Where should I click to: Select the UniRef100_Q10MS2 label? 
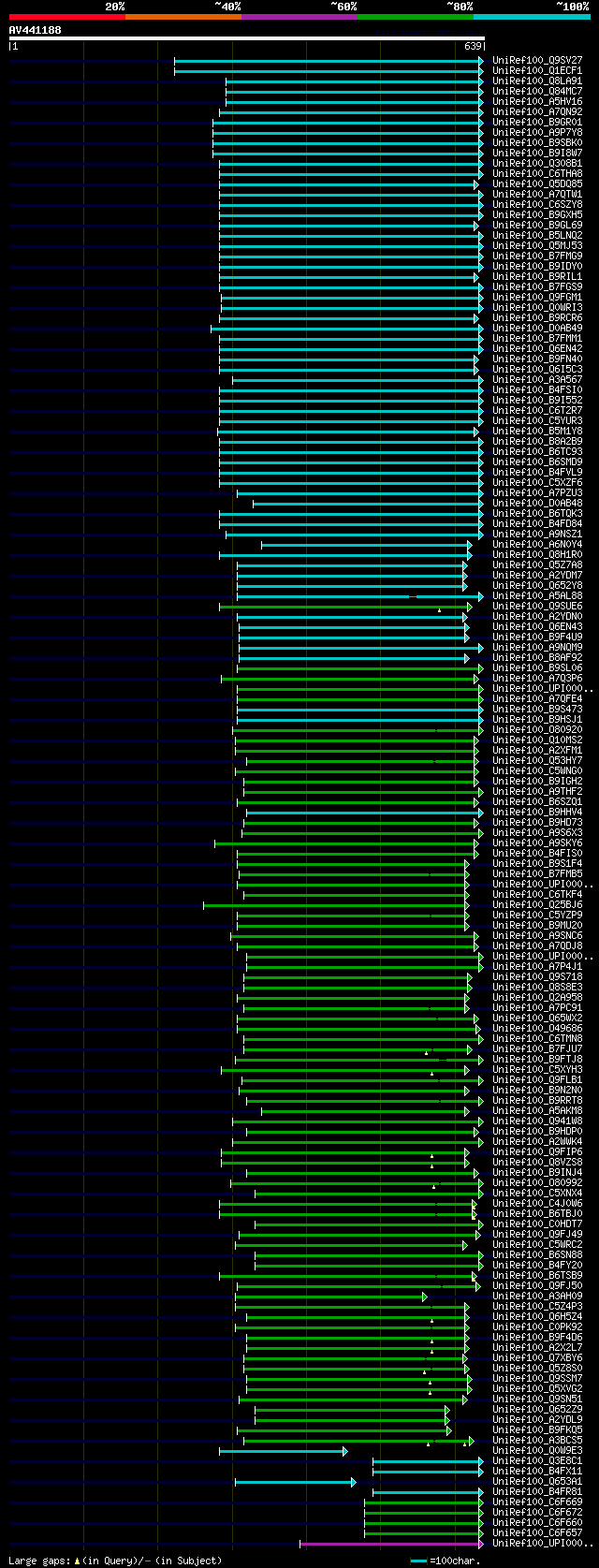(x=537, y=740)
